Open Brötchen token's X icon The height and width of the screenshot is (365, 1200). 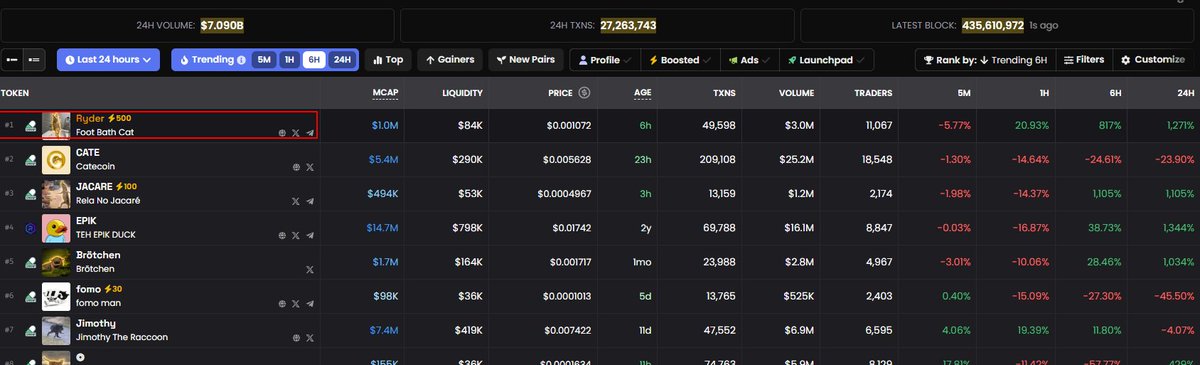coord(310,270)
